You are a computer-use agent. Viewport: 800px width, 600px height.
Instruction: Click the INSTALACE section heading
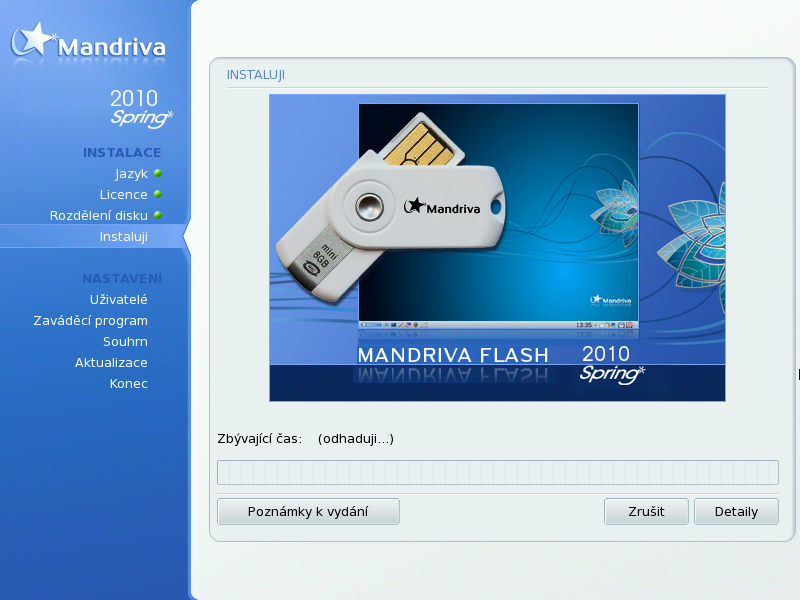tap(122, 153)
